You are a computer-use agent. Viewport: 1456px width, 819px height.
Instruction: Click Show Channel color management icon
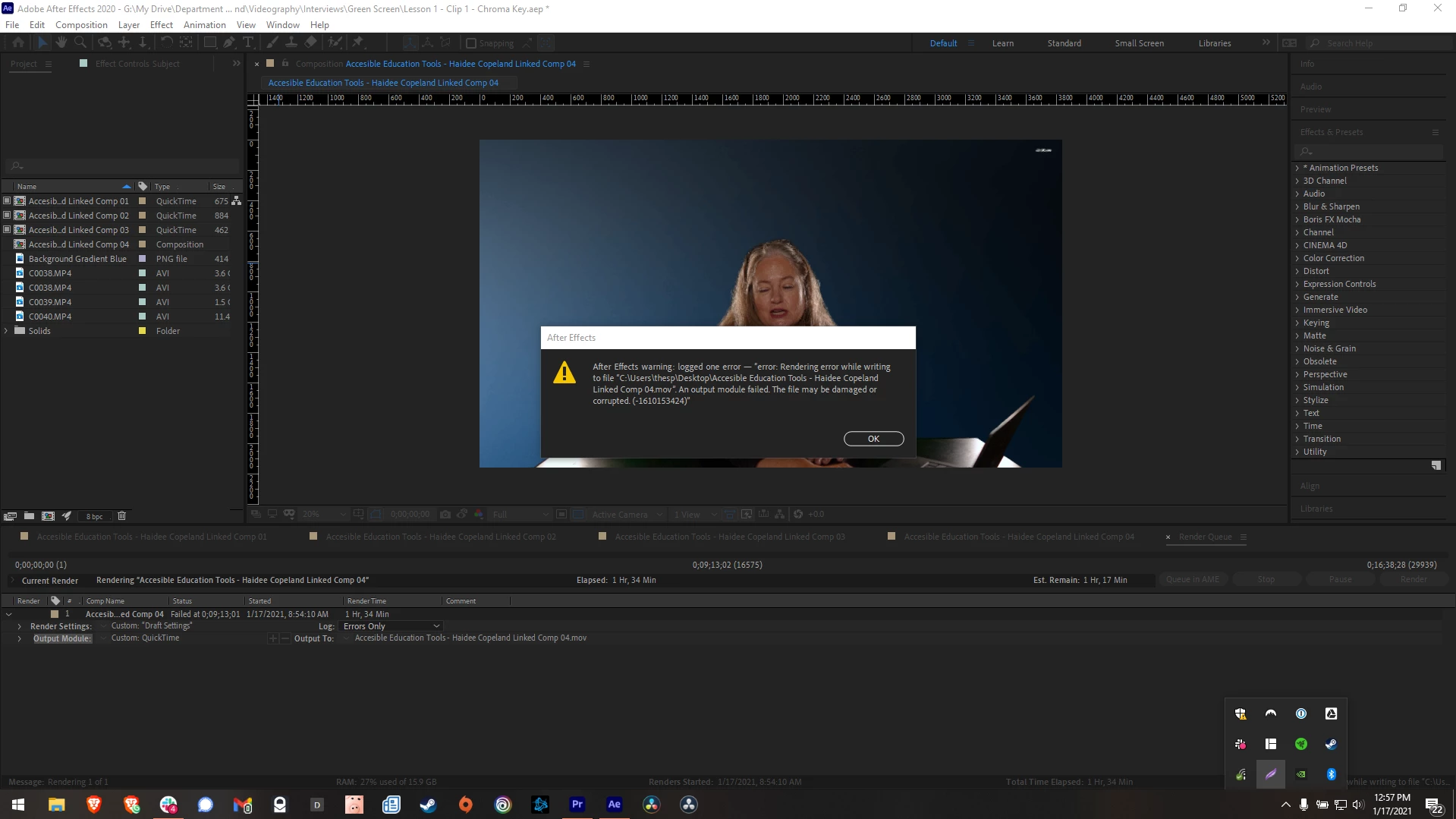click(479, 514)
